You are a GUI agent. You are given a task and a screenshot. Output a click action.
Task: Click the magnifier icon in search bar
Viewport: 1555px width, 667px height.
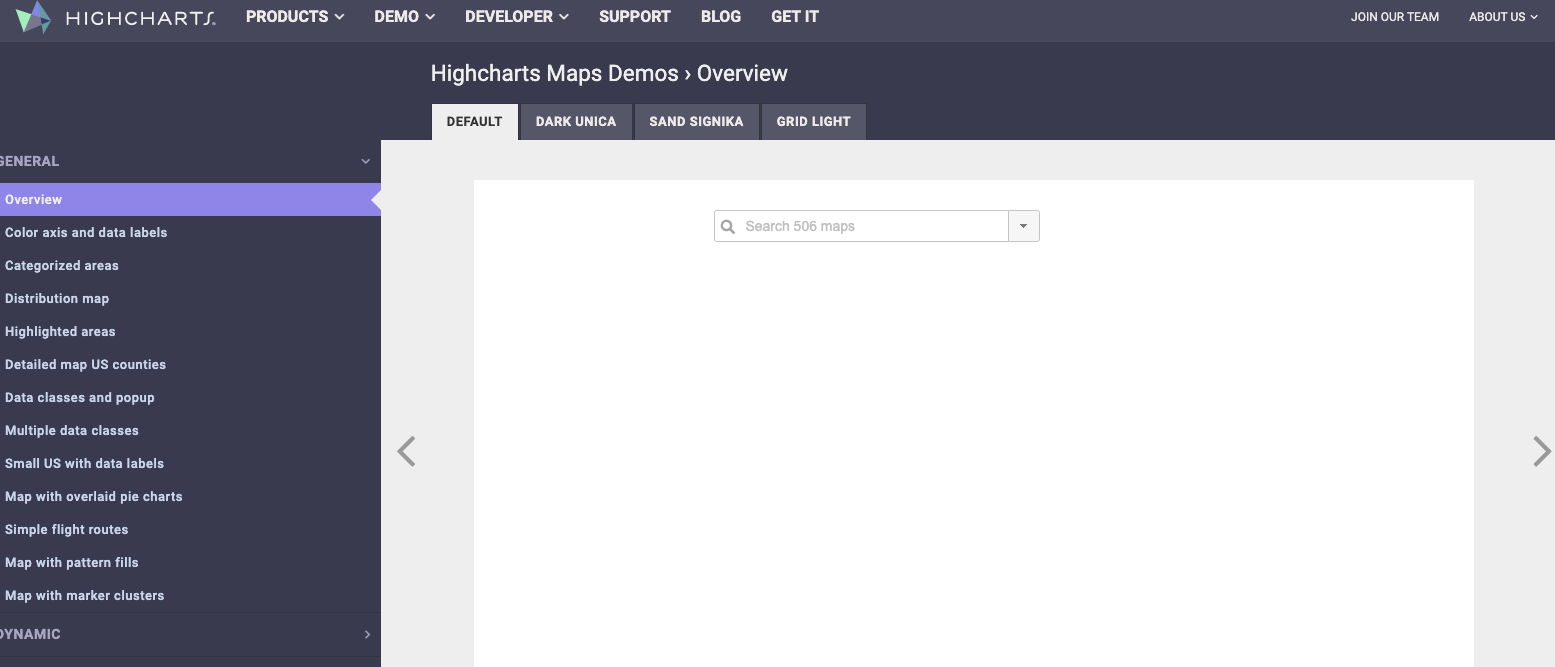tap(727, 226)
